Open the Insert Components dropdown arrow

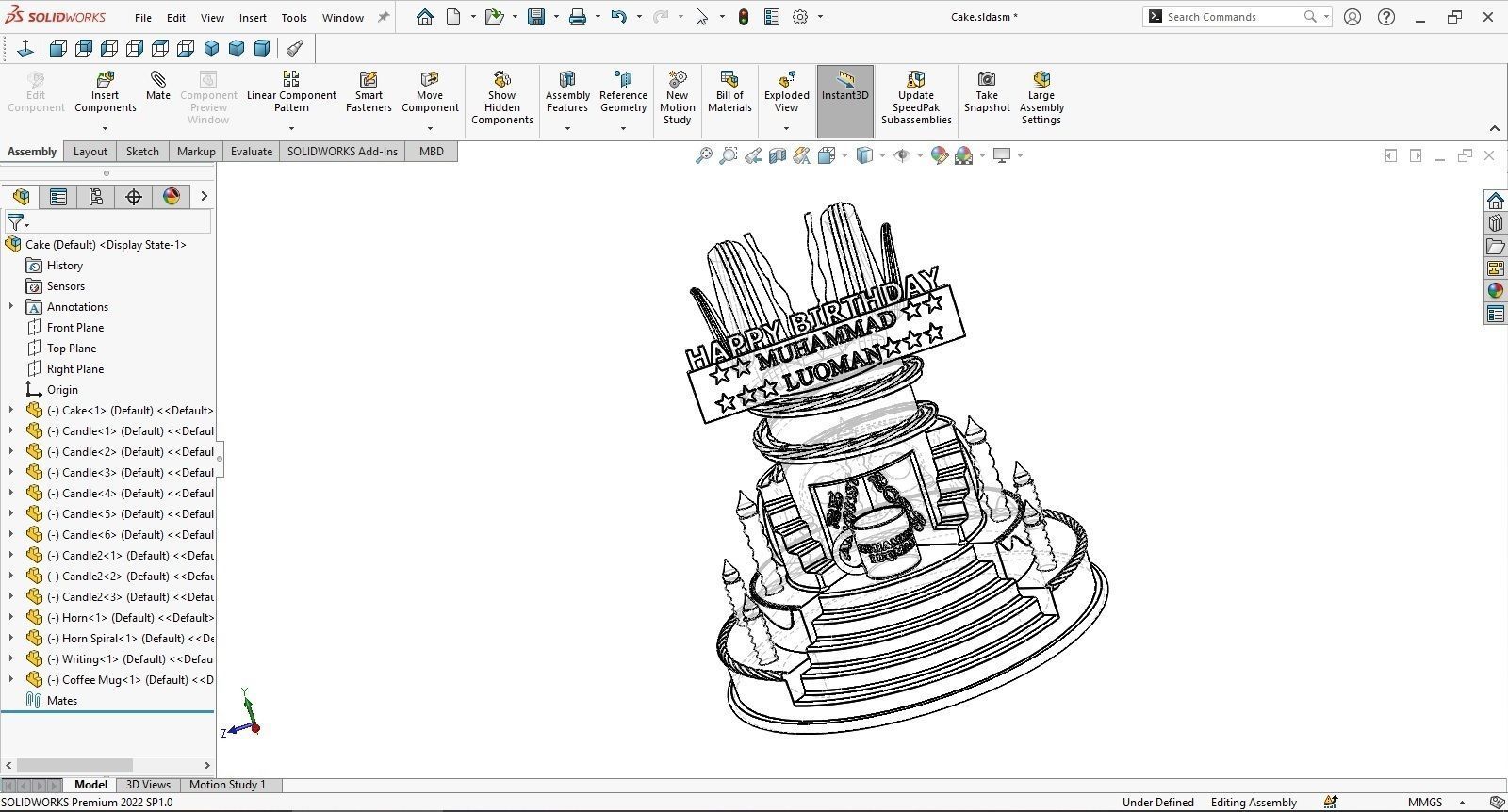tap(105, 128)
